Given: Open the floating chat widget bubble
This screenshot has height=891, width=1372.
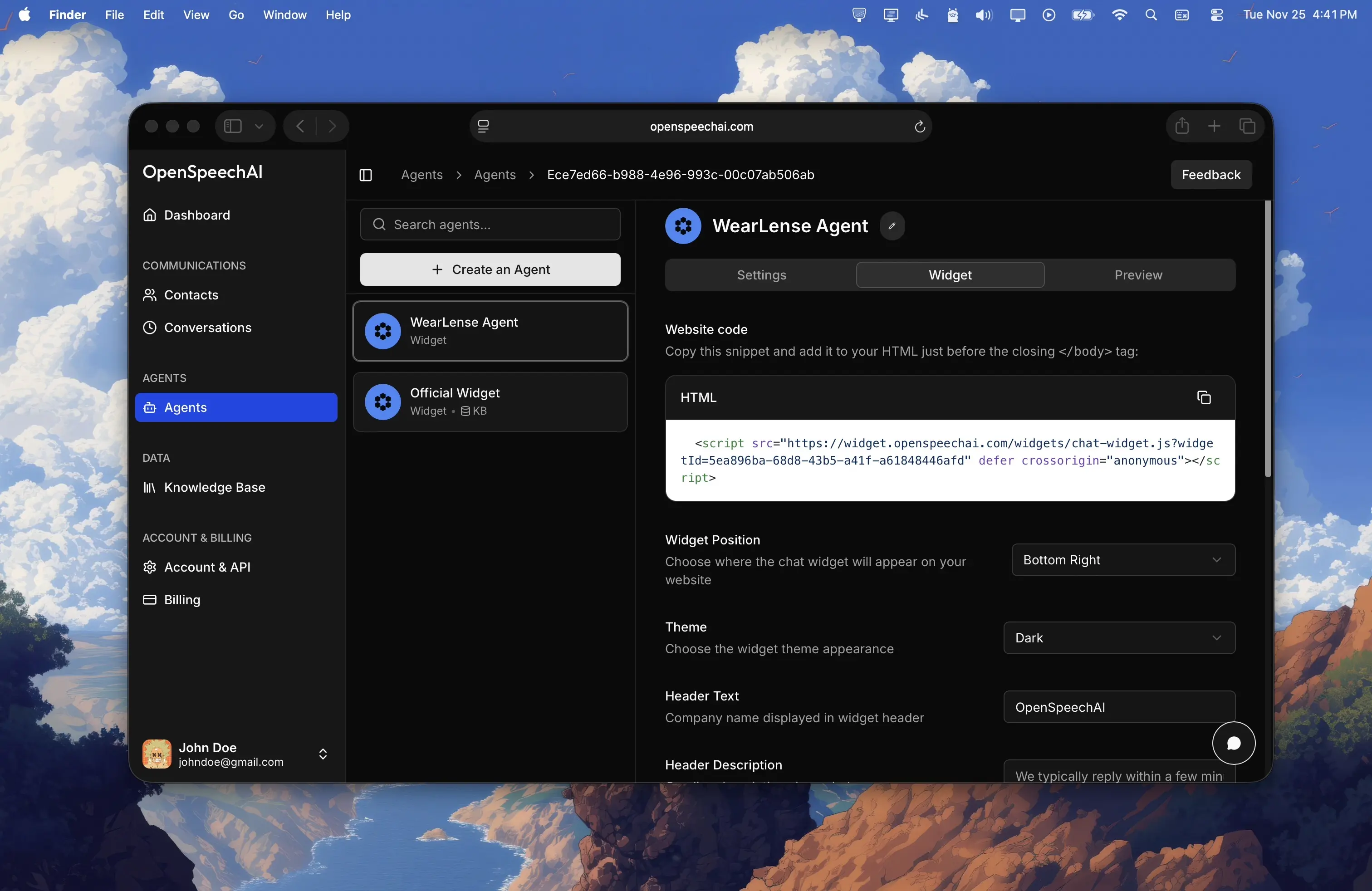Looking at the screenshot, I should tap(1234, 743).
